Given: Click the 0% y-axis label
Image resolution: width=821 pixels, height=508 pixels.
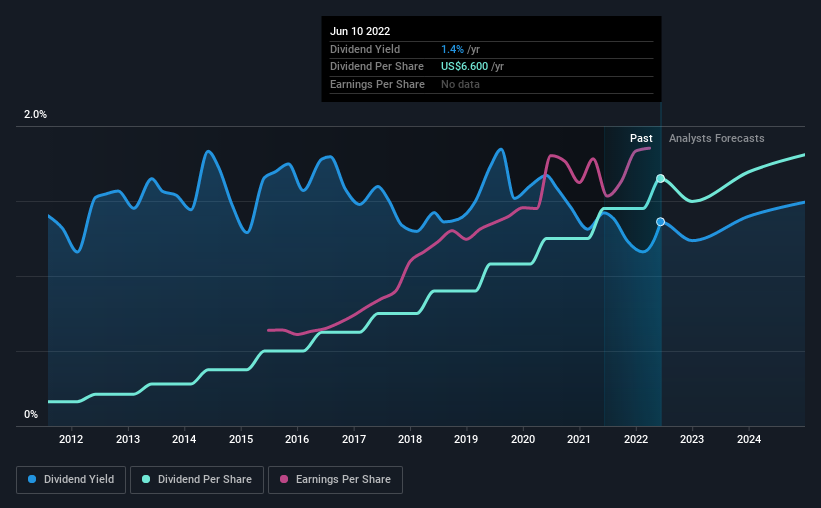Looking at the screenshot, I should [x=31, y=414].
